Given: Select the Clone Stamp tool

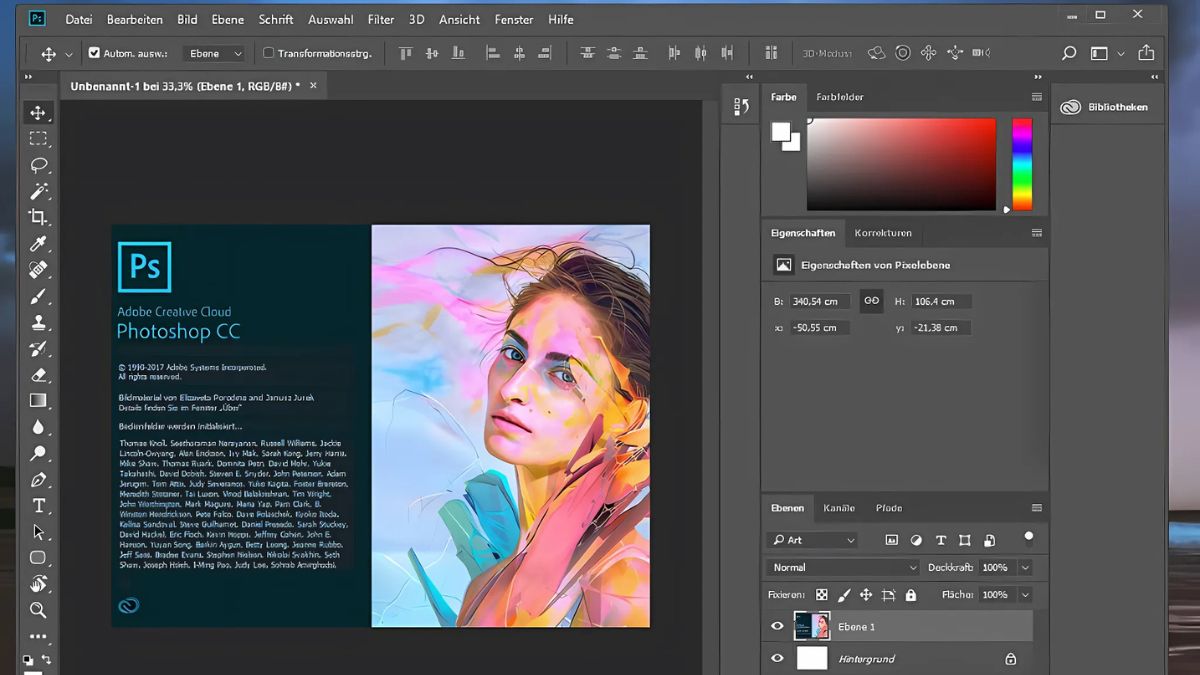Looking at the screenshot, I should [38, 322].
